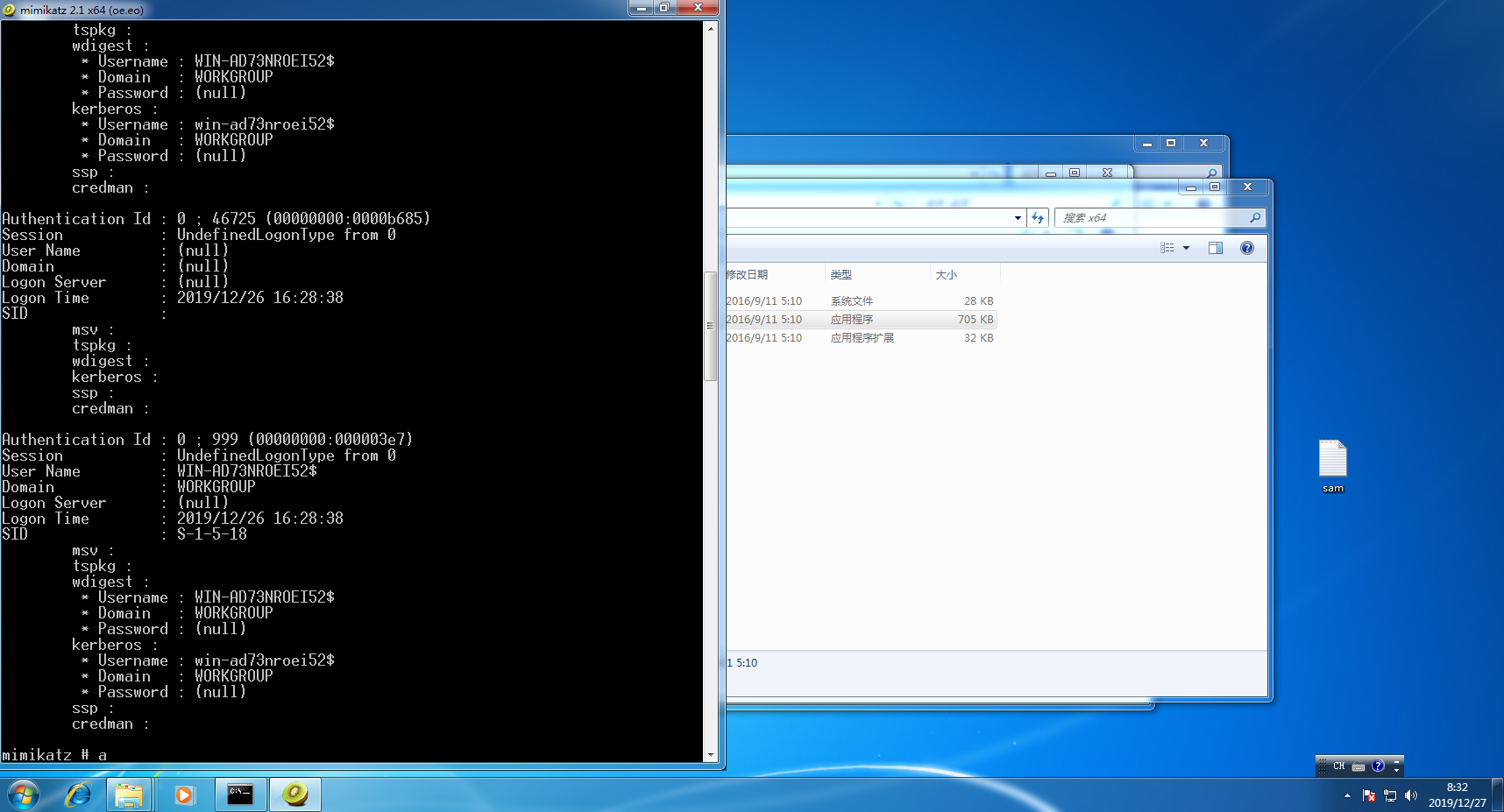
Task: Maximize the mimikatz console window
Action: pyautogui.click(x=664, y=8)
